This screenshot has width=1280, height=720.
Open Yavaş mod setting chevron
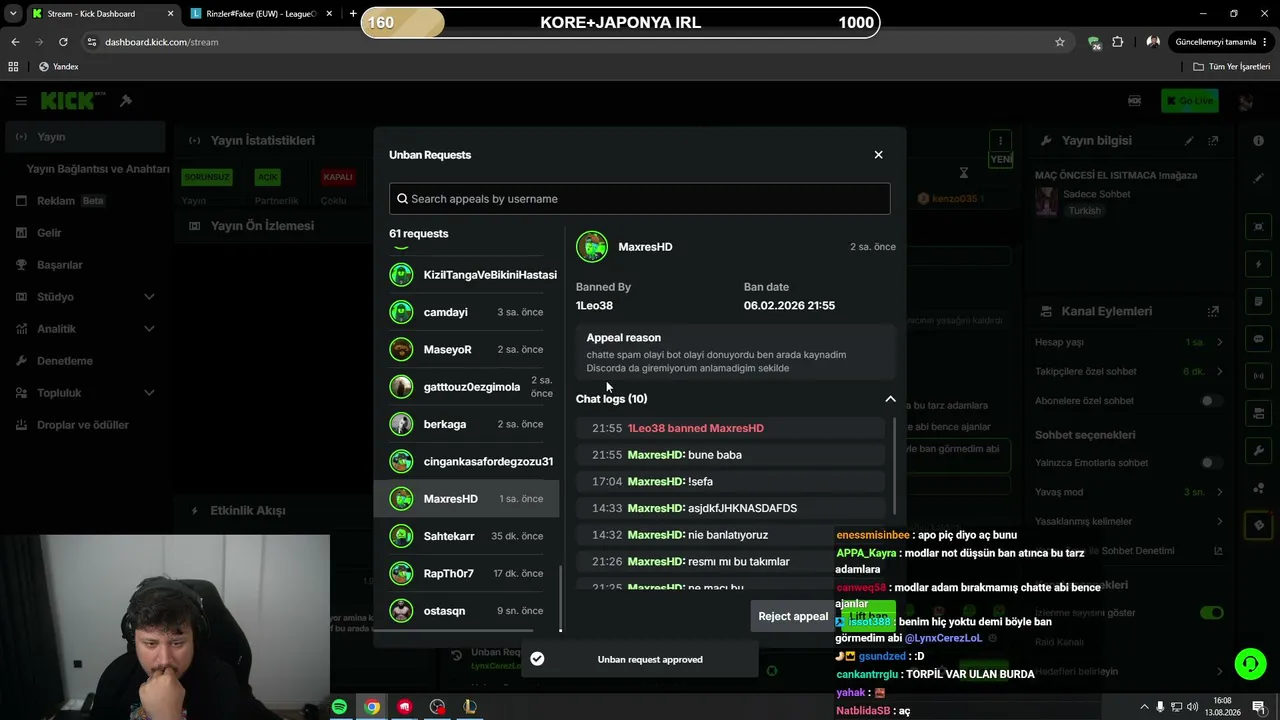1219,492
